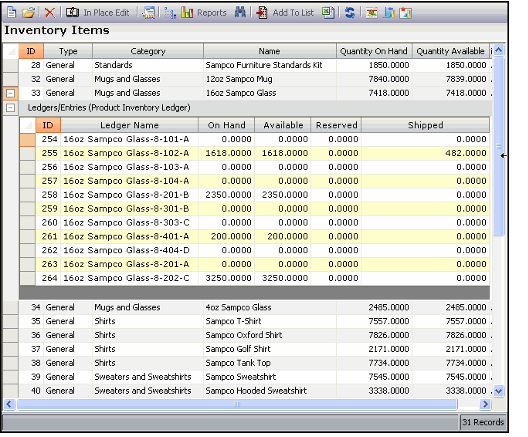528x437 pixels.
Task: Select Sampco Tank Top row
Action: (x=255, y=363)
